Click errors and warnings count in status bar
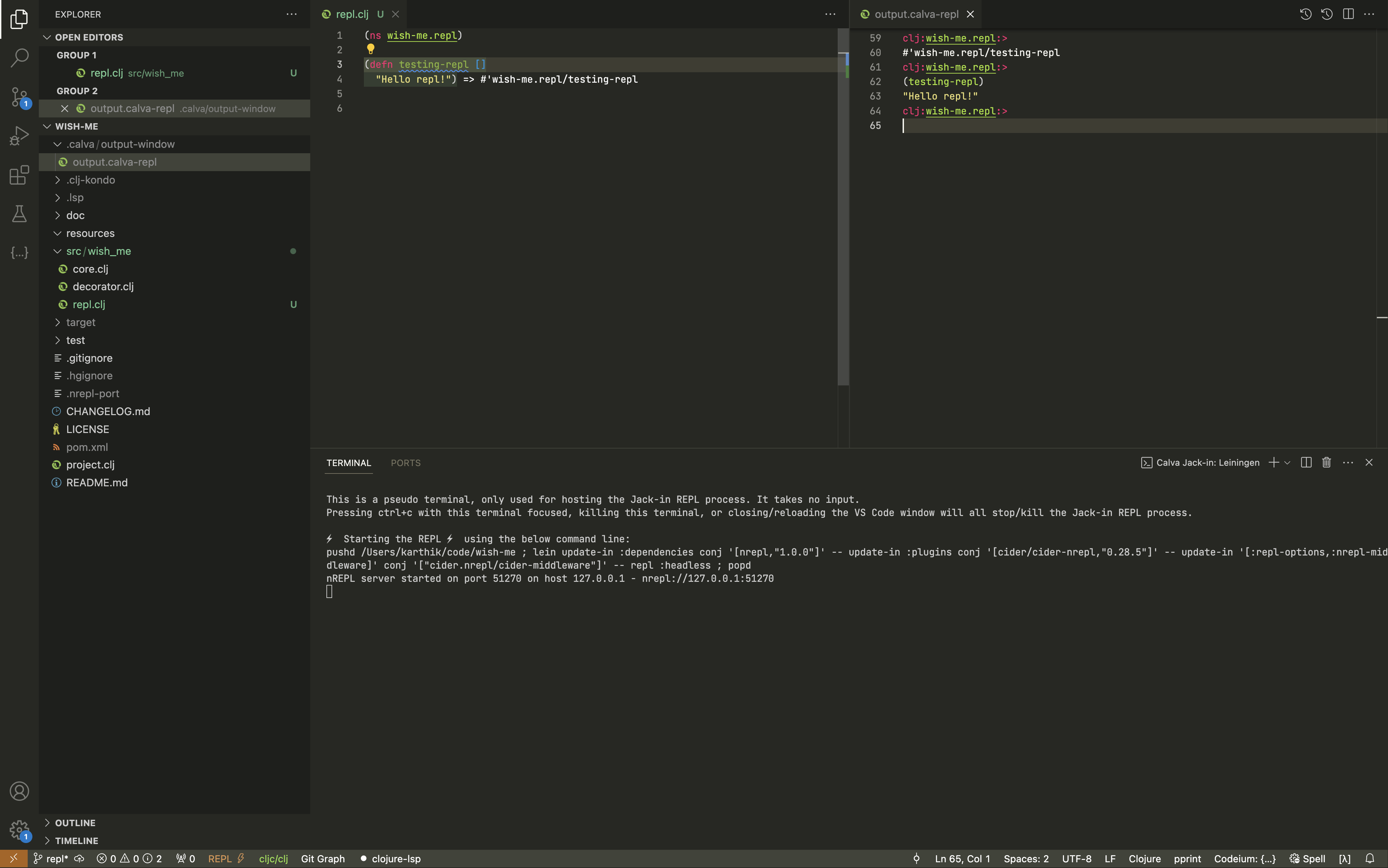 coord(129,859)
